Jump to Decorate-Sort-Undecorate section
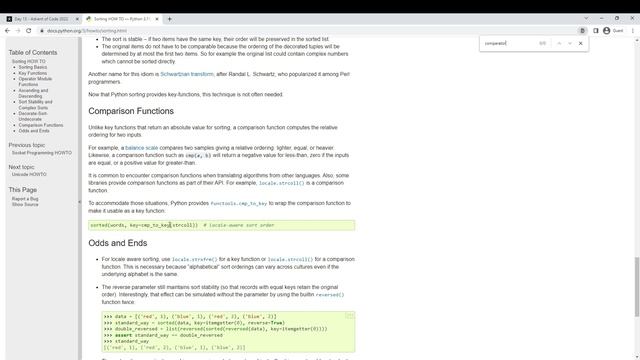 33,116
